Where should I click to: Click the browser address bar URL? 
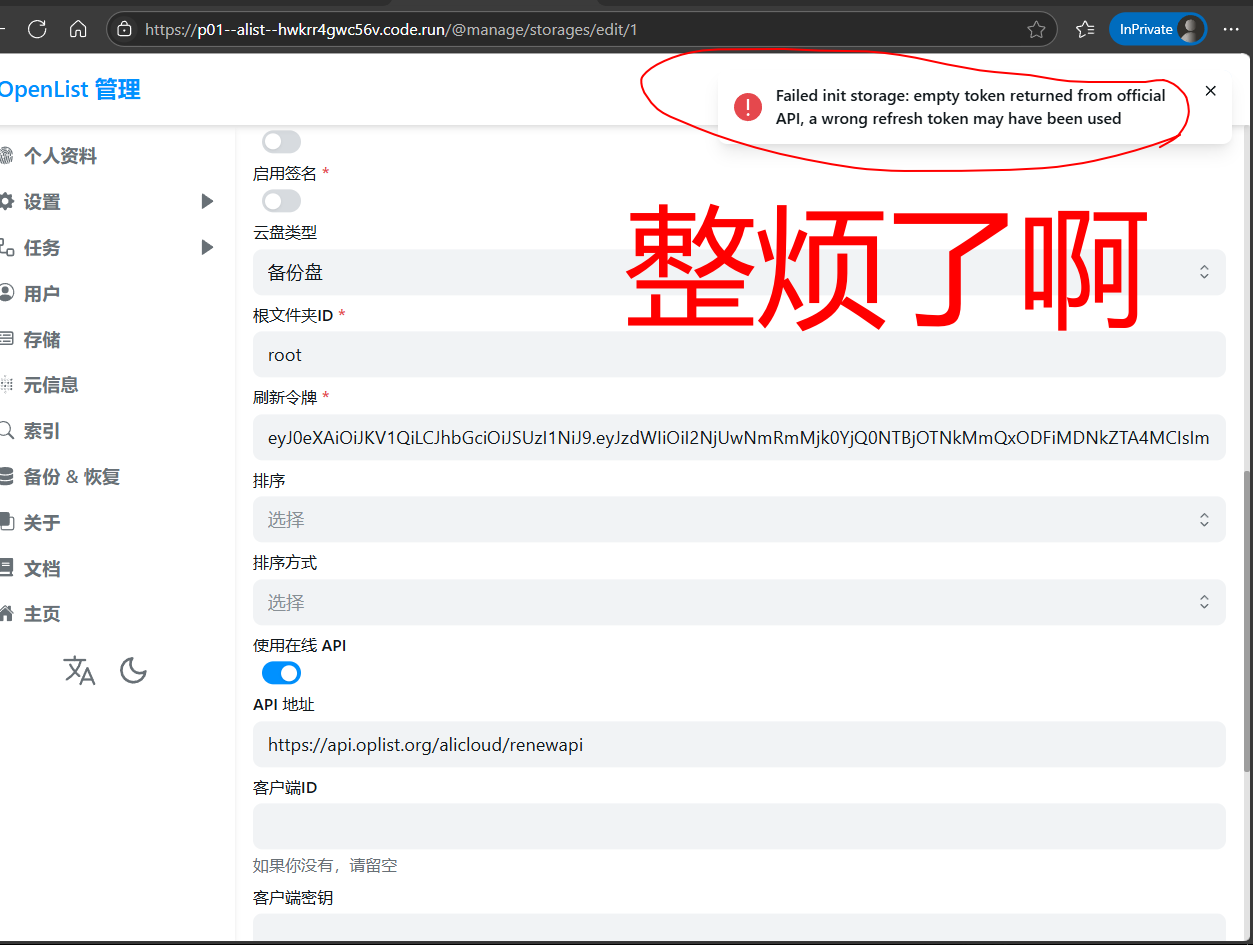tap(391, 29)
